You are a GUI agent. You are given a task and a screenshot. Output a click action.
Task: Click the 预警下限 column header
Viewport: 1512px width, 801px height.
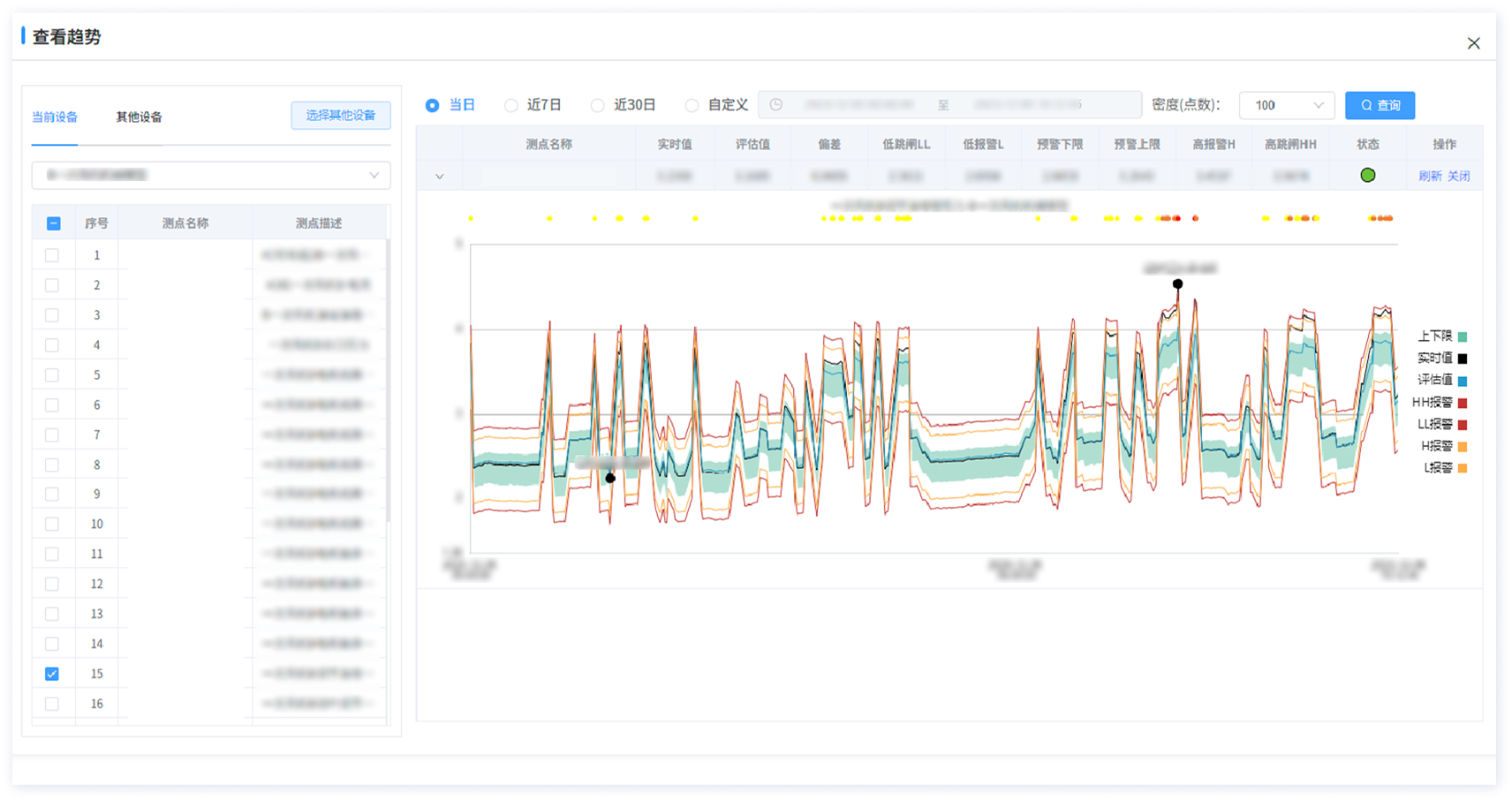[x=1060, y=144]
